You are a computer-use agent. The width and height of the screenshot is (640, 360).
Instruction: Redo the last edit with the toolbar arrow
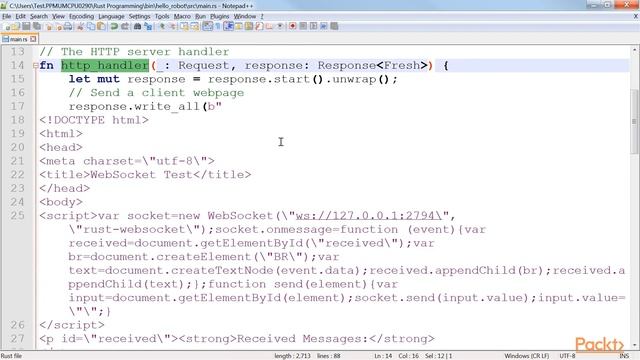point(126,27)
